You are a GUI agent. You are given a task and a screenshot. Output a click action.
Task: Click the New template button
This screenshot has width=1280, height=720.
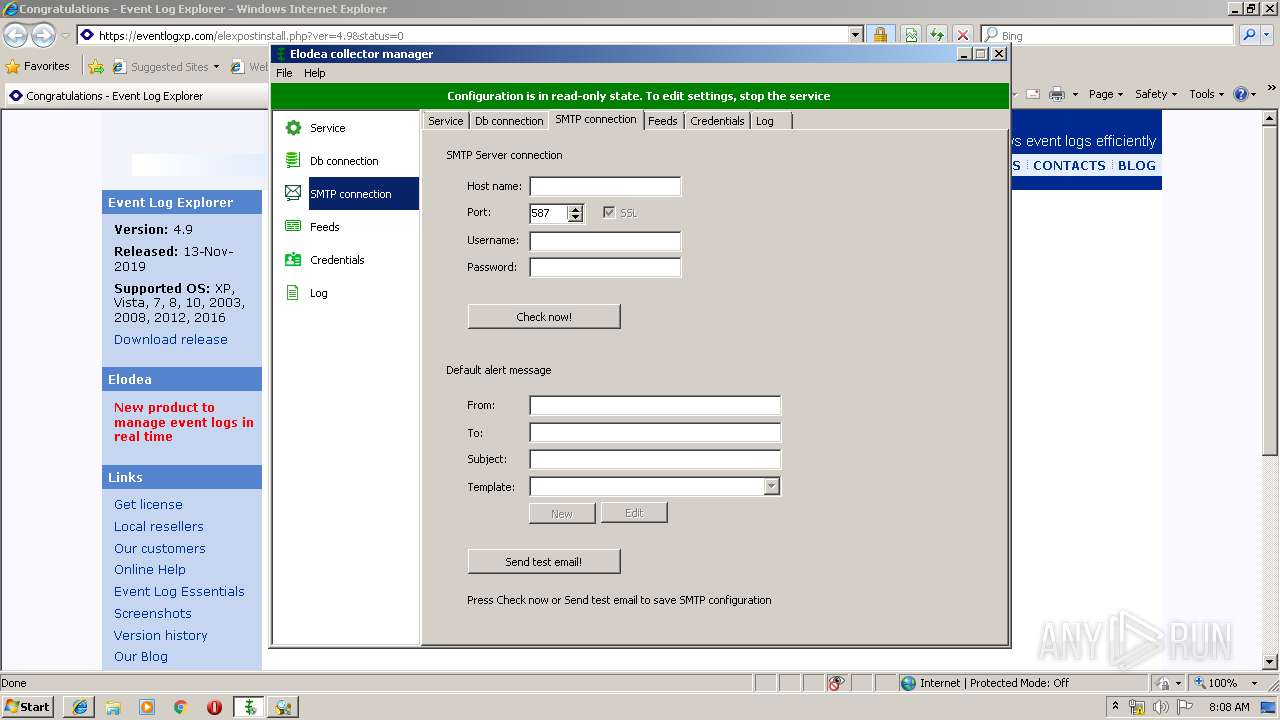(x=562, y=513)
